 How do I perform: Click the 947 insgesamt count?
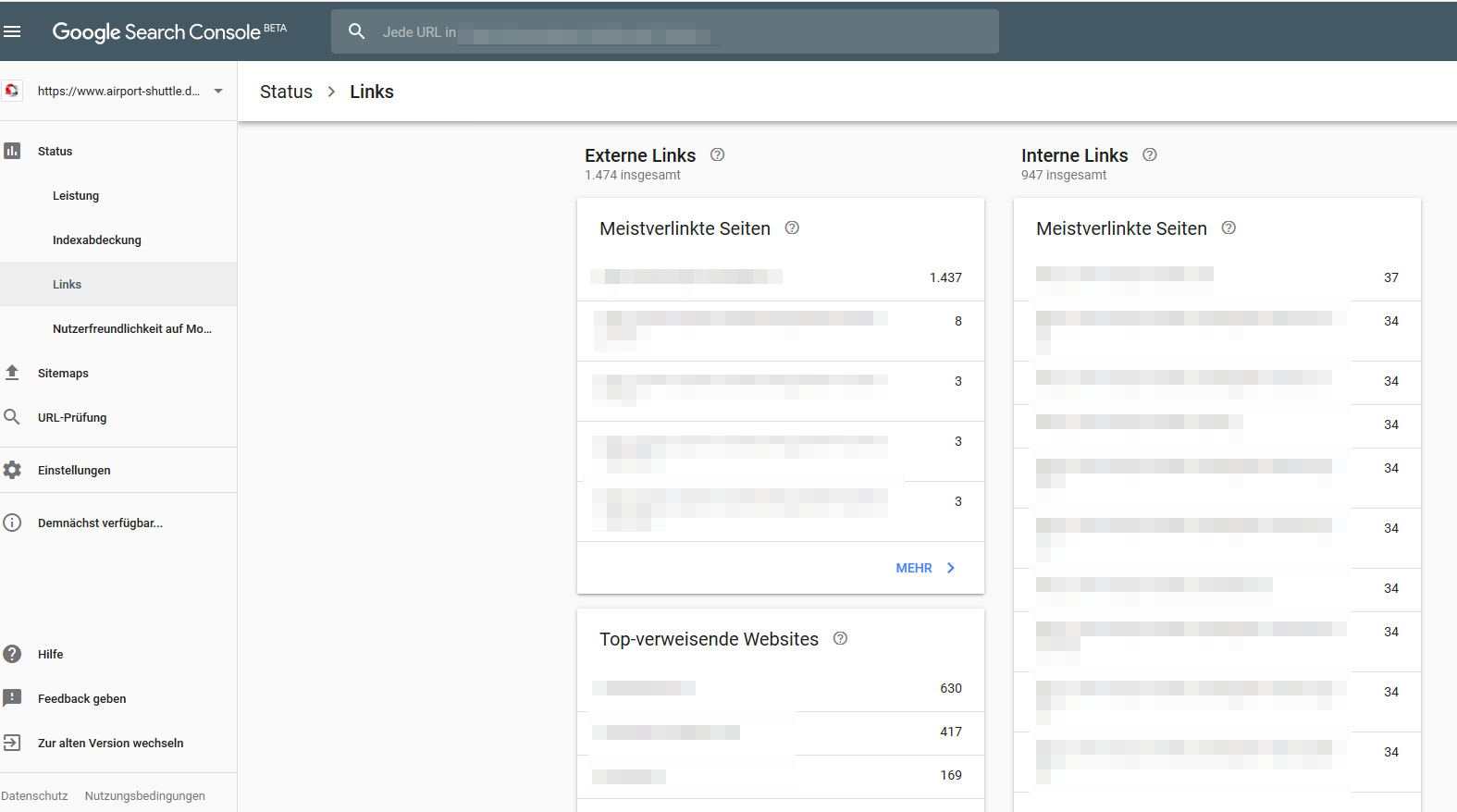point(1064,175)
